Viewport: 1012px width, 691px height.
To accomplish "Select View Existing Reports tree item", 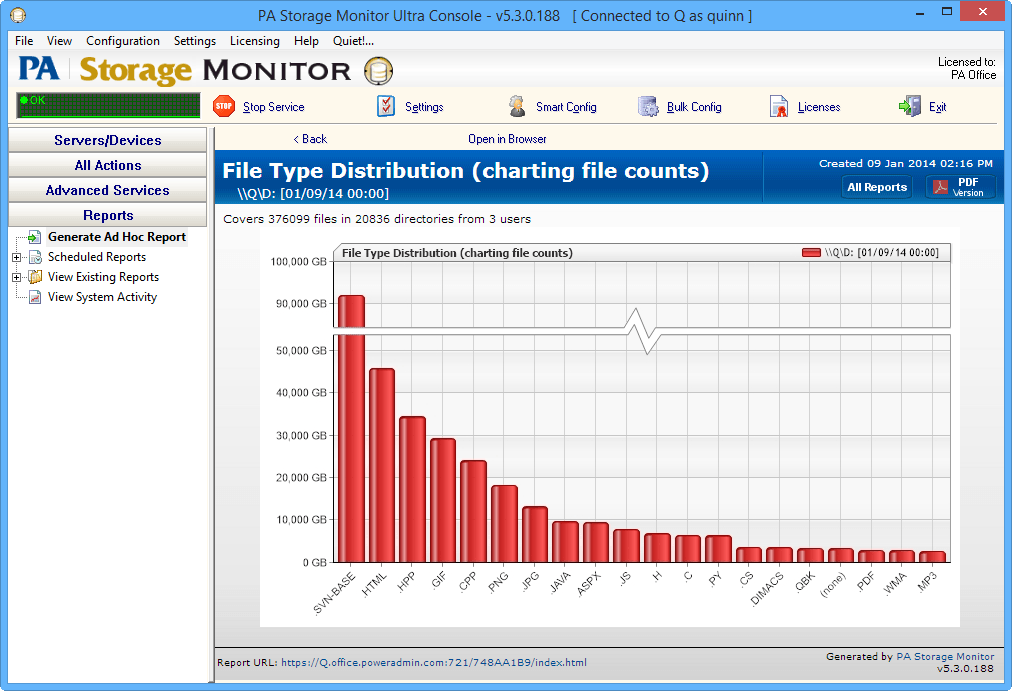I will point(103,277).
